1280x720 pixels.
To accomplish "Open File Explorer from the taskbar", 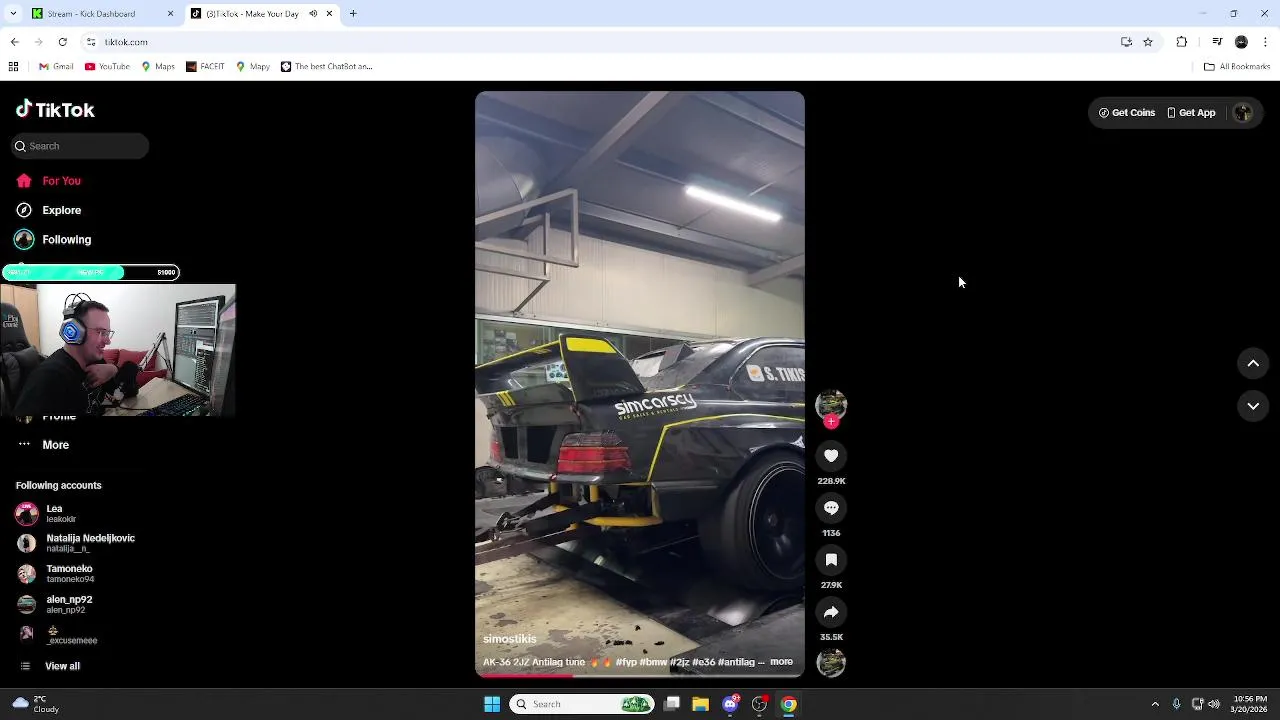I will 701,704.
